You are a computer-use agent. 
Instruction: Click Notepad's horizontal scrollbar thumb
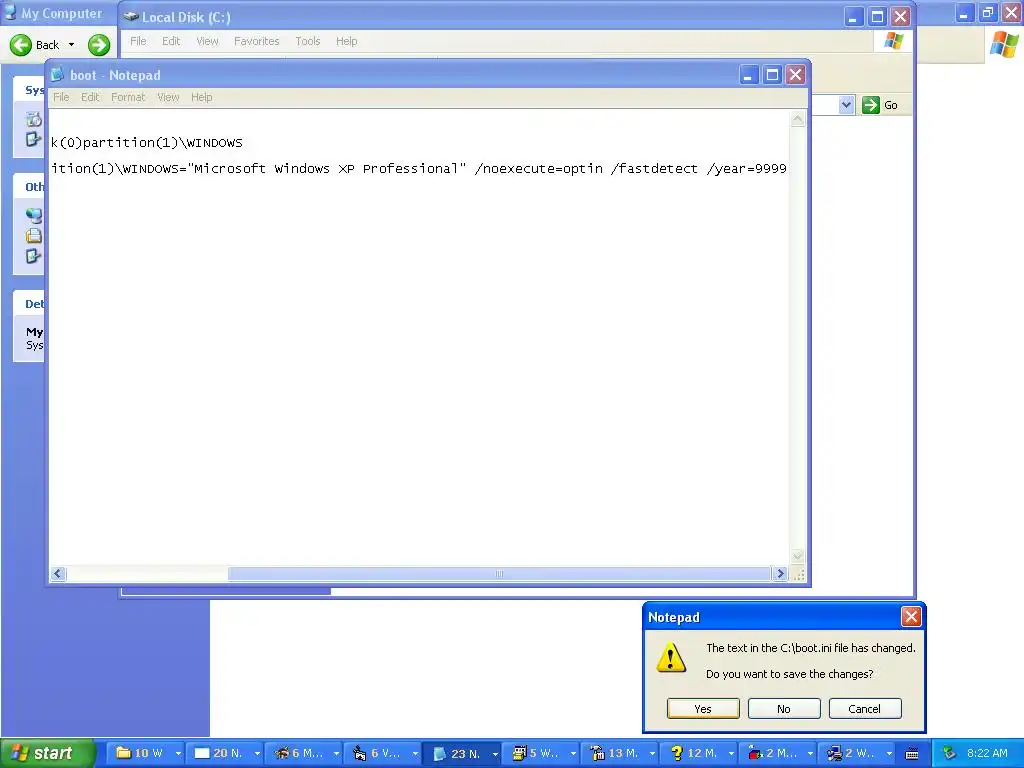click(499, 574)
